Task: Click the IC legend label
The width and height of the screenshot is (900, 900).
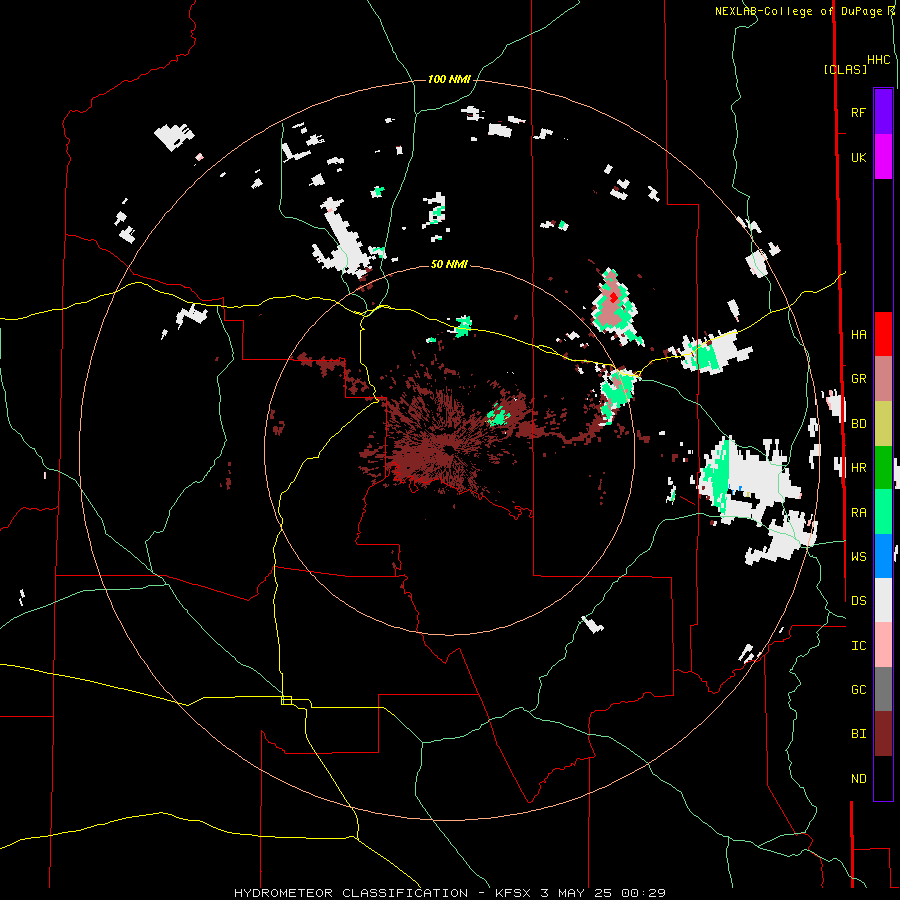Action: click(858, 646)
